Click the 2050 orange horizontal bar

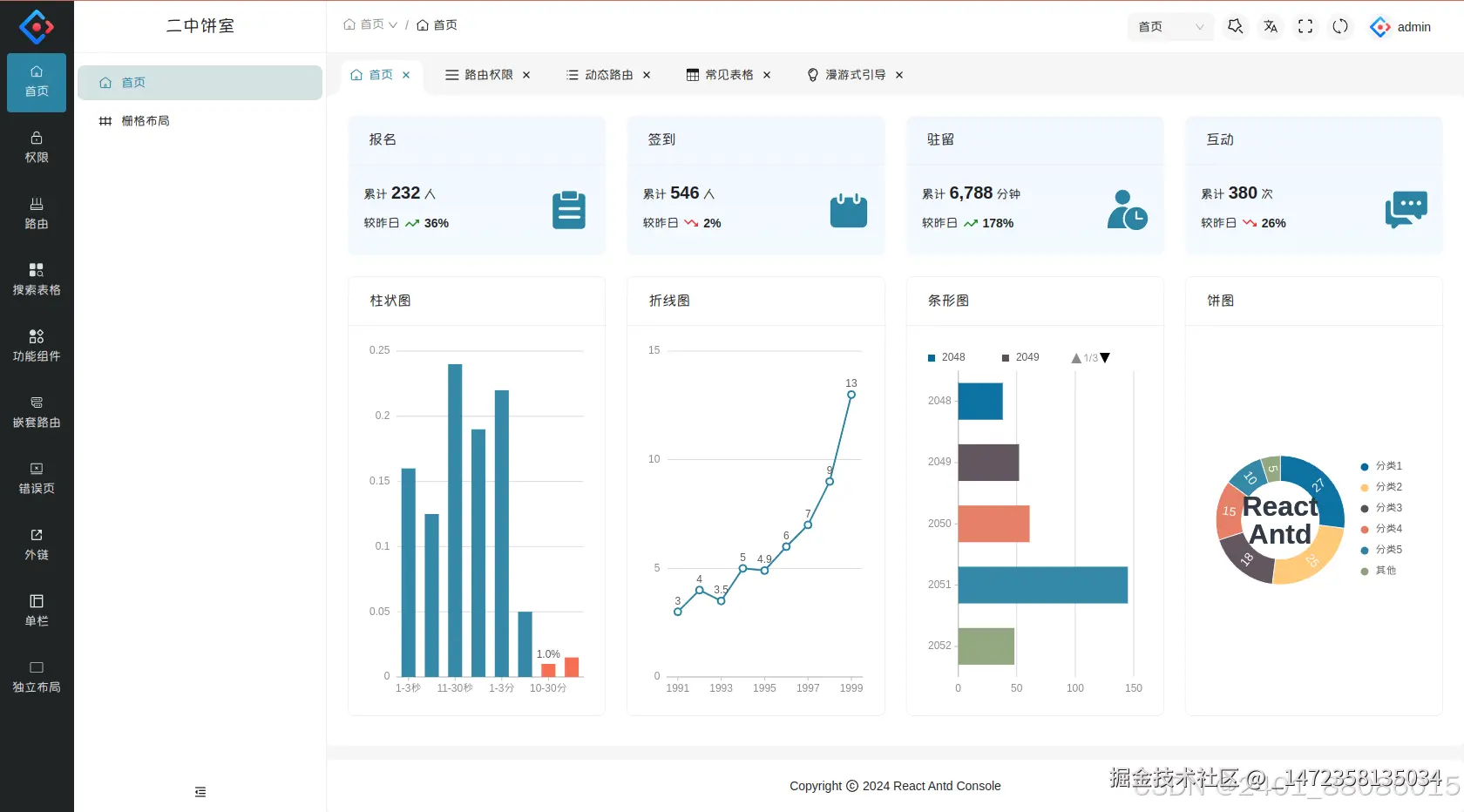(994, 524)
